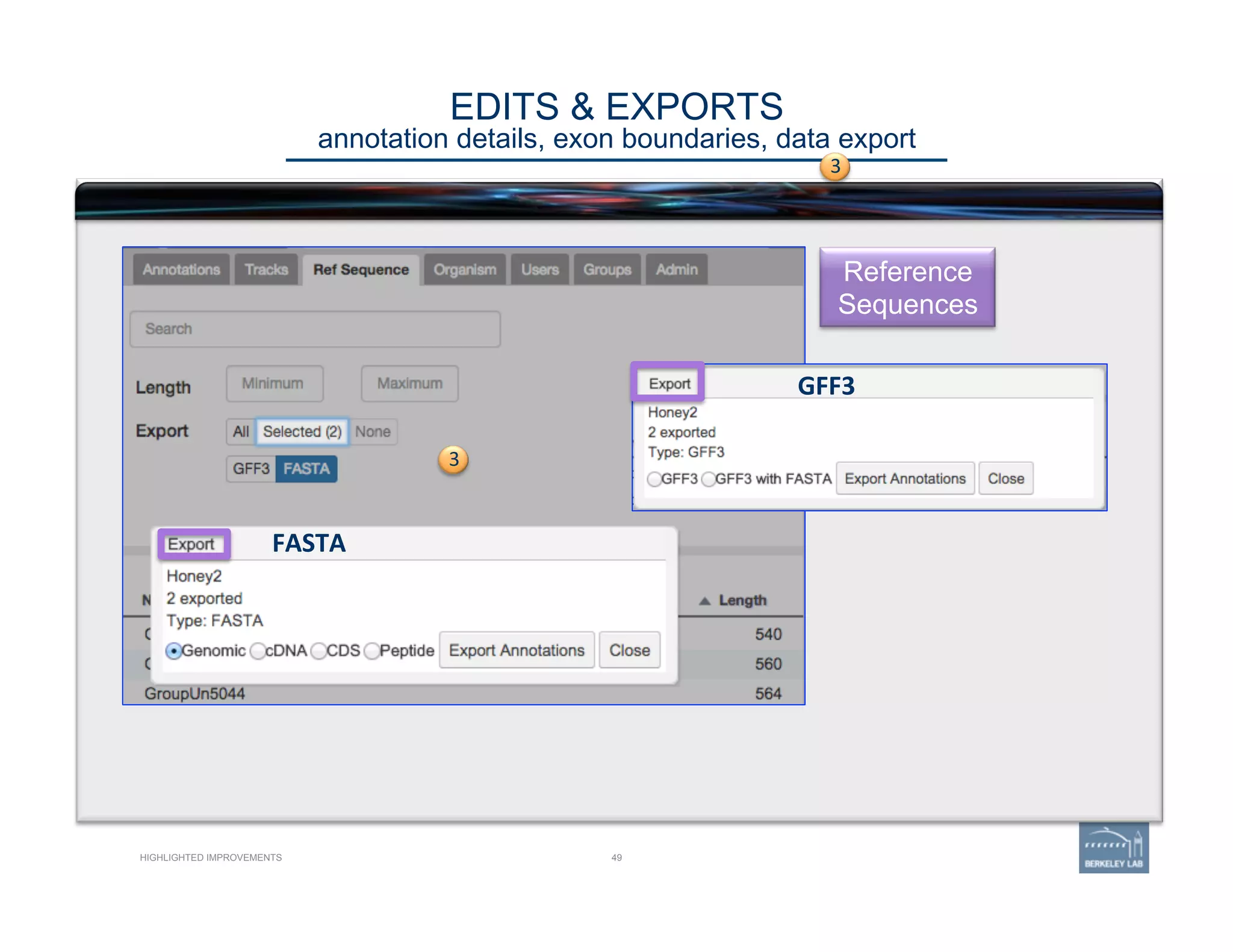
Task: Click the 564 length value
Action: click(x=768, y=694)
